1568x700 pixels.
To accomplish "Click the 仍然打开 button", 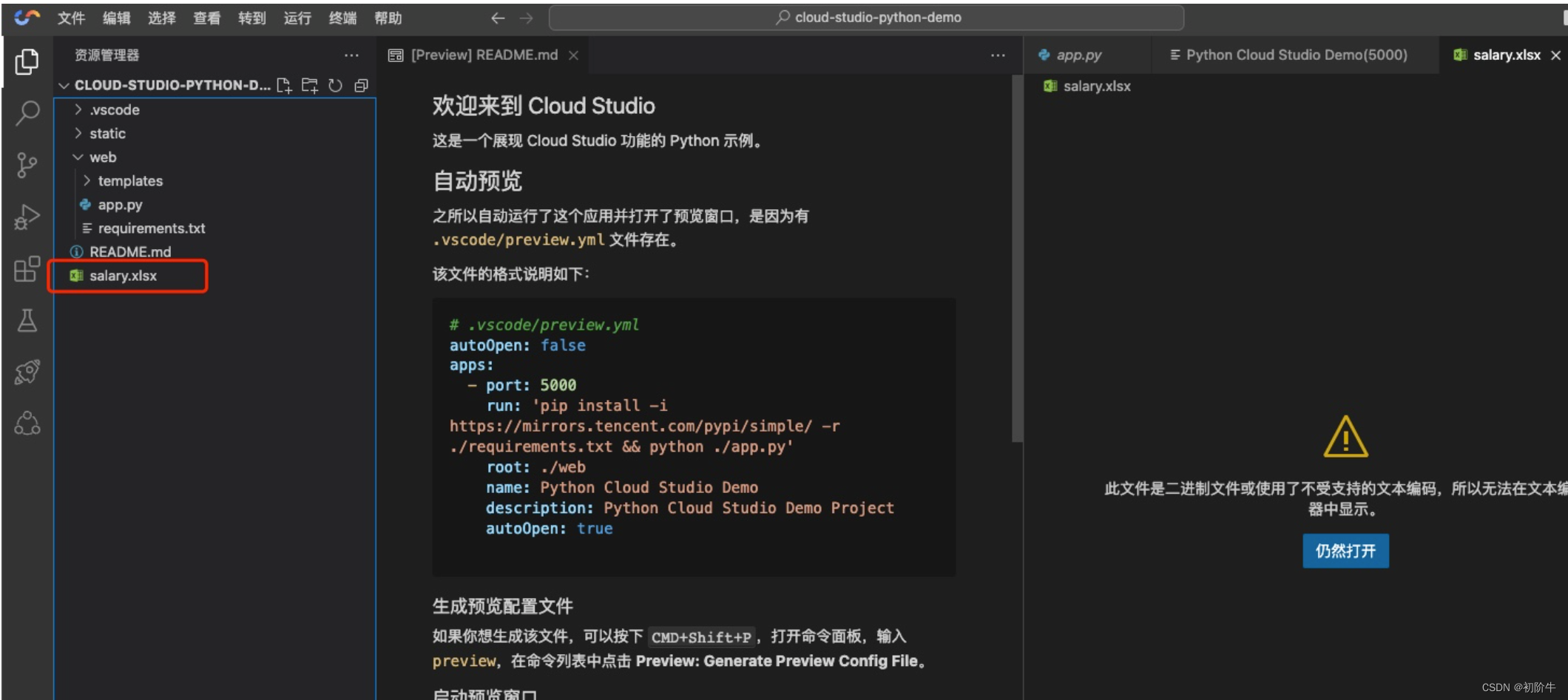I will [1345, 551].
